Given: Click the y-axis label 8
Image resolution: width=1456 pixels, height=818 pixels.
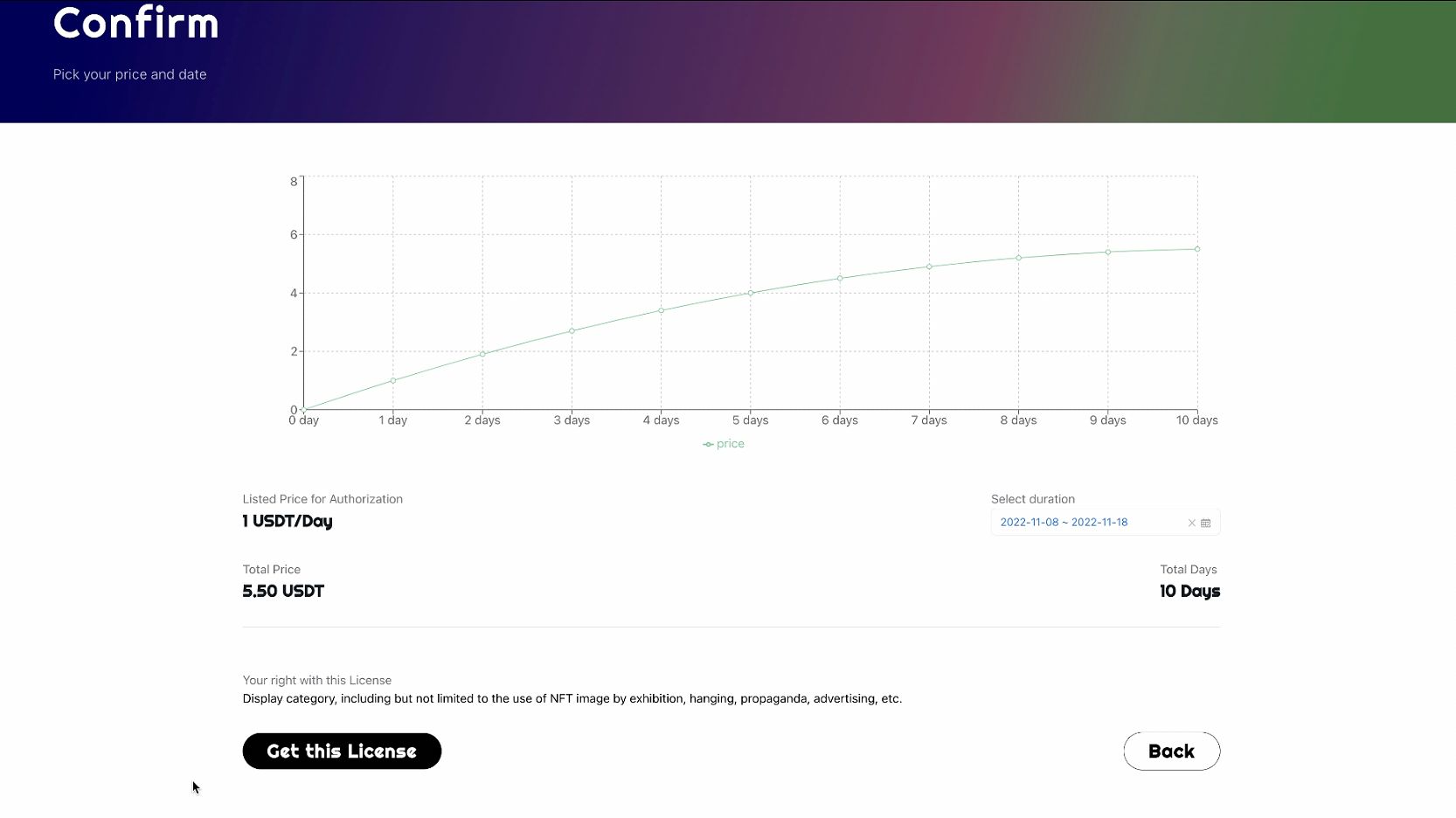Looking at the screenshot, I should click(294, 182).
